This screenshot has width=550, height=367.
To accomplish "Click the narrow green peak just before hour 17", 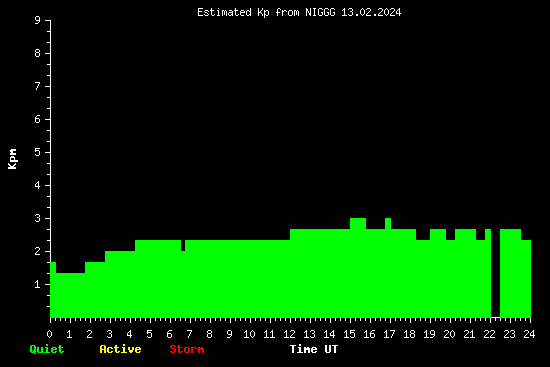I will (388, 268).
